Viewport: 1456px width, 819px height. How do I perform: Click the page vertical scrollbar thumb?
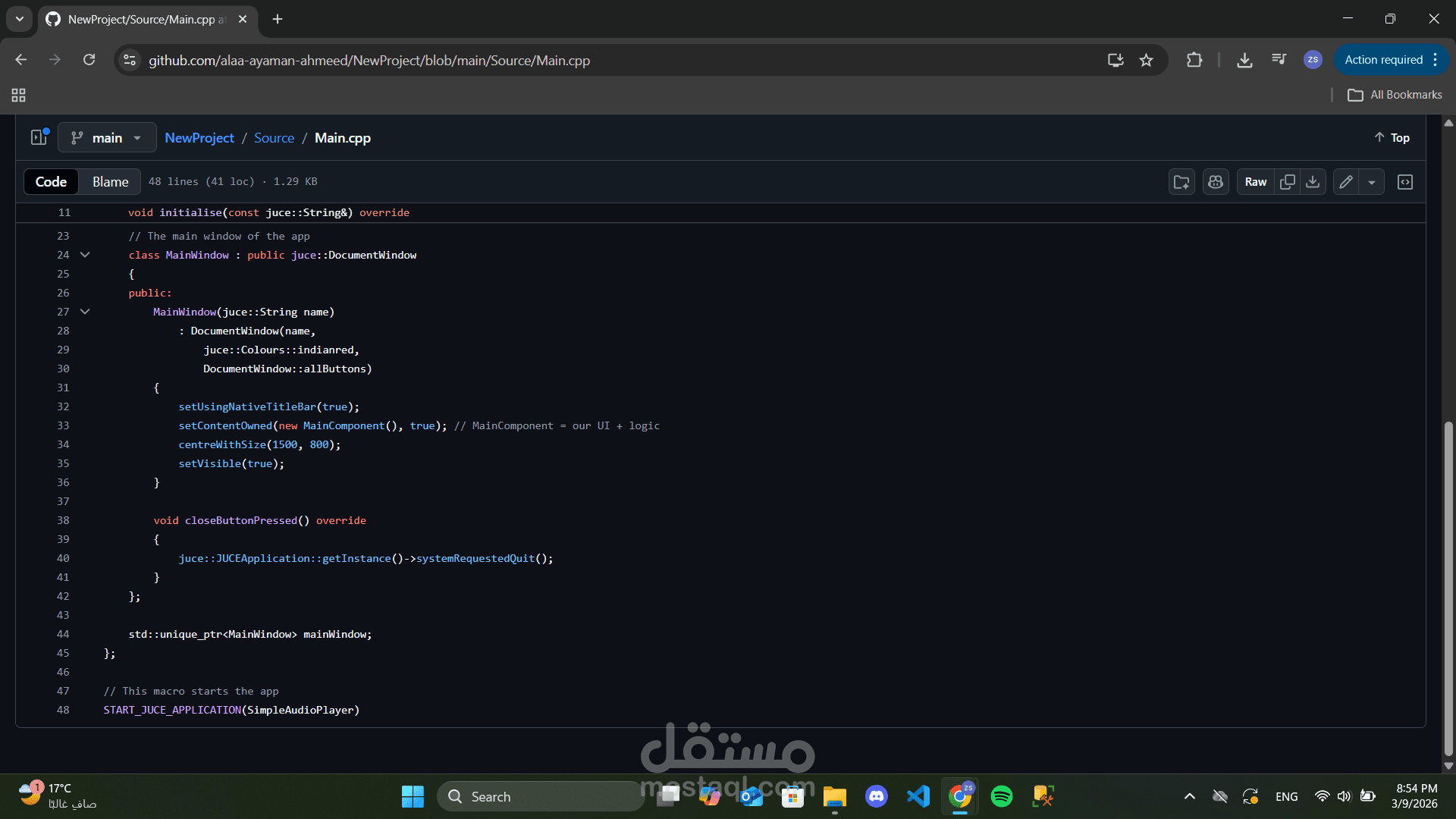(x=1448, y=588)
